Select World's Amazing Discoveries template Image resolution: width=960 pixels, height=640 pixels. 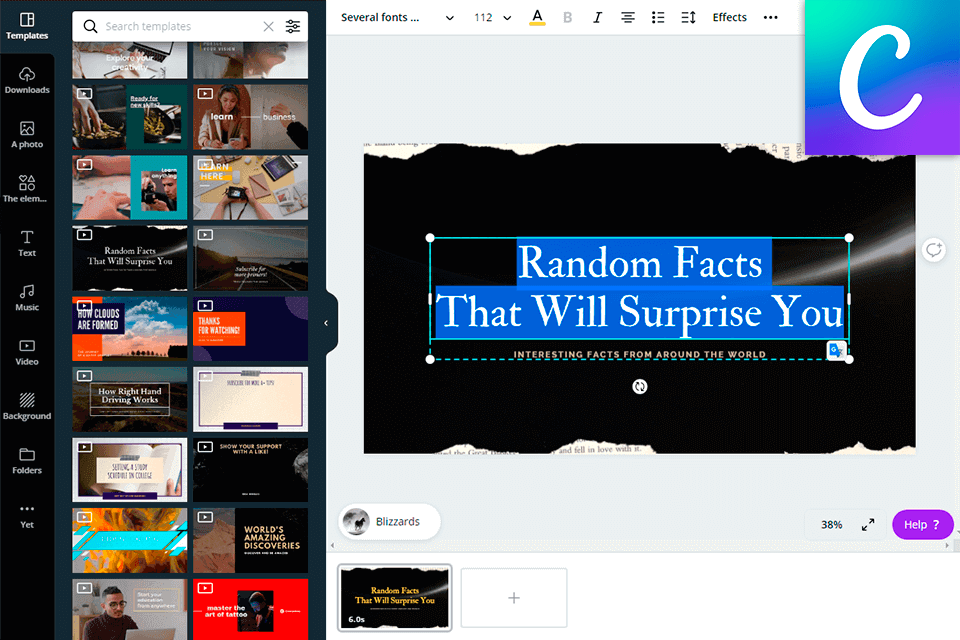[x=251, y=541]
